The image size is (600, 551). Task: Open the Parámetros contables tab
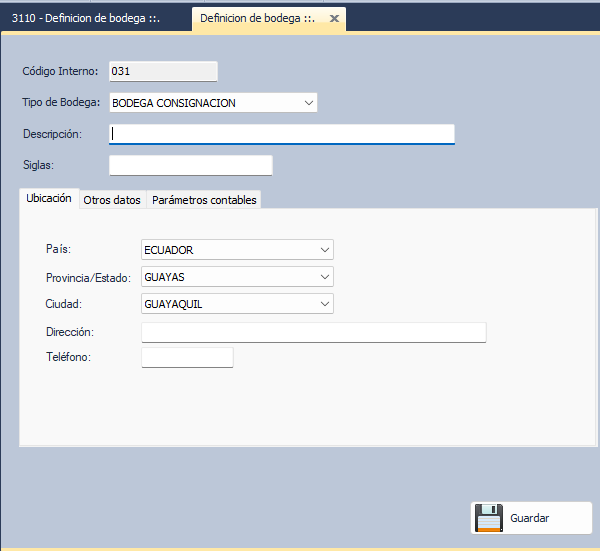[204, 200]
